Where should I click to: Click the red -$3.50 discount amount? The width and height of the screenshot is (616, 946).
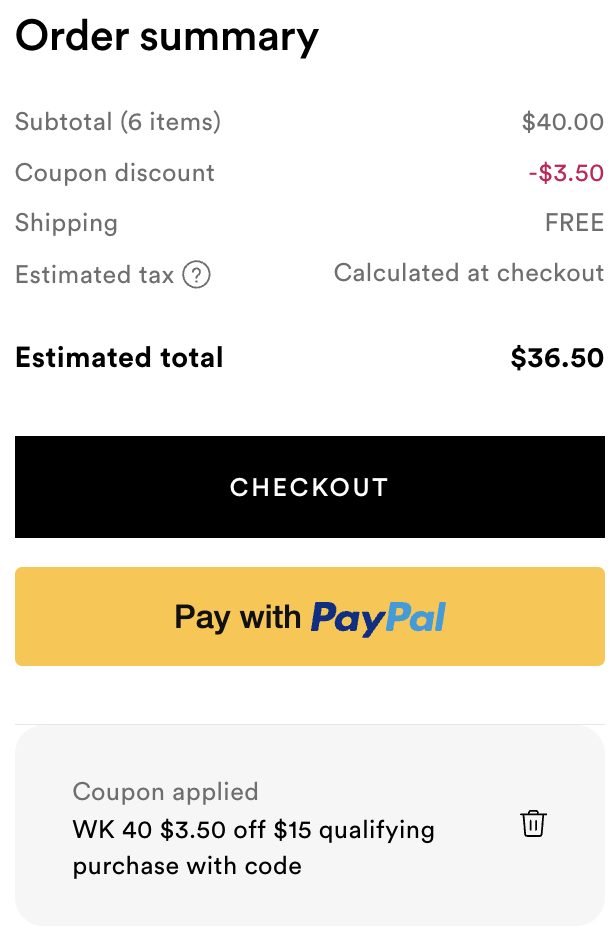pyautogui.click(x=566, y=173)
